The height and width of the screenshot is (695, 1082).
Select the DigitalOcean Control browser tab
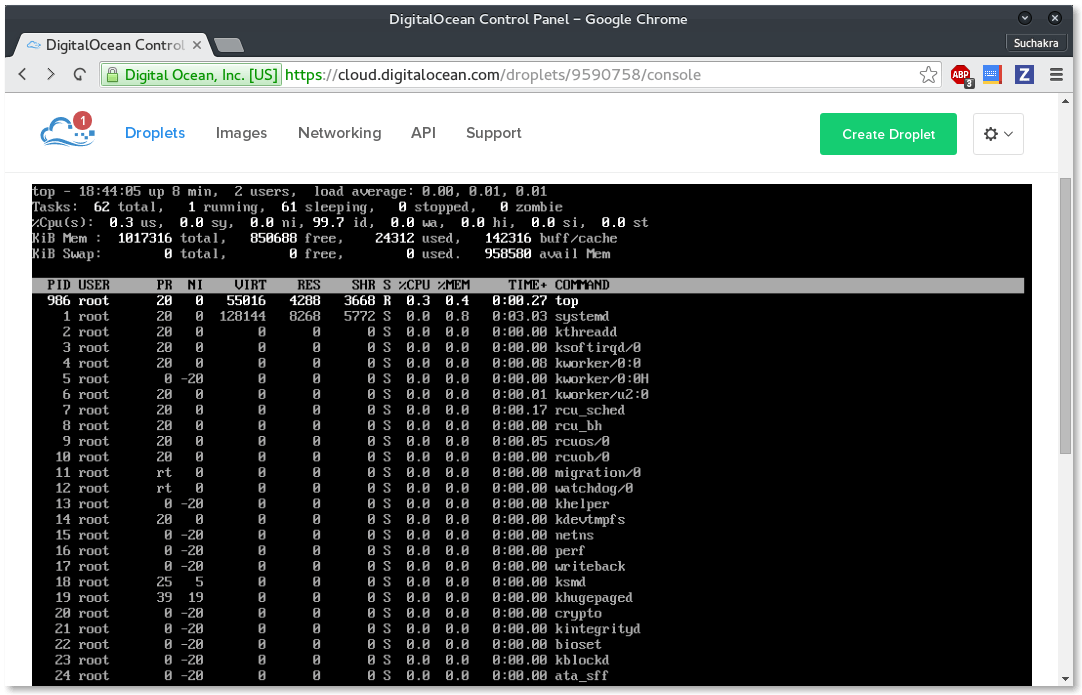coord(114,45)
